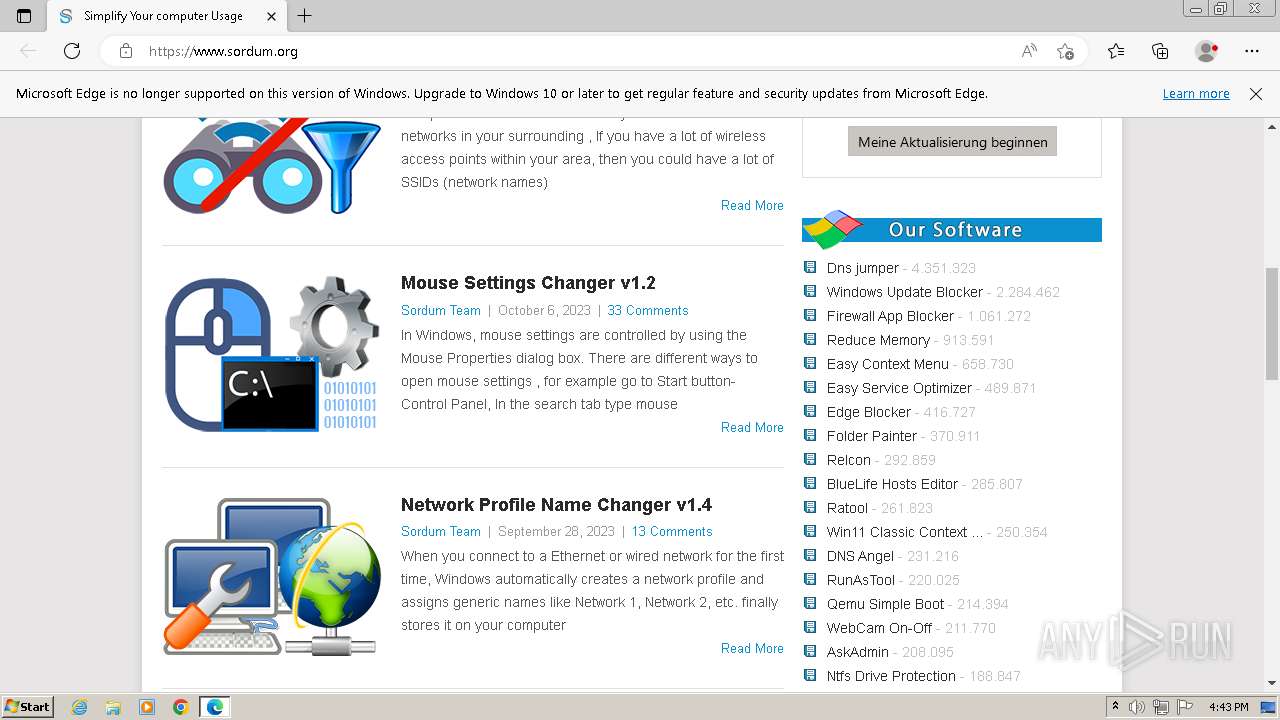
Task: Select Microsoft Edge taskbar icon
Action: (215, 707)
